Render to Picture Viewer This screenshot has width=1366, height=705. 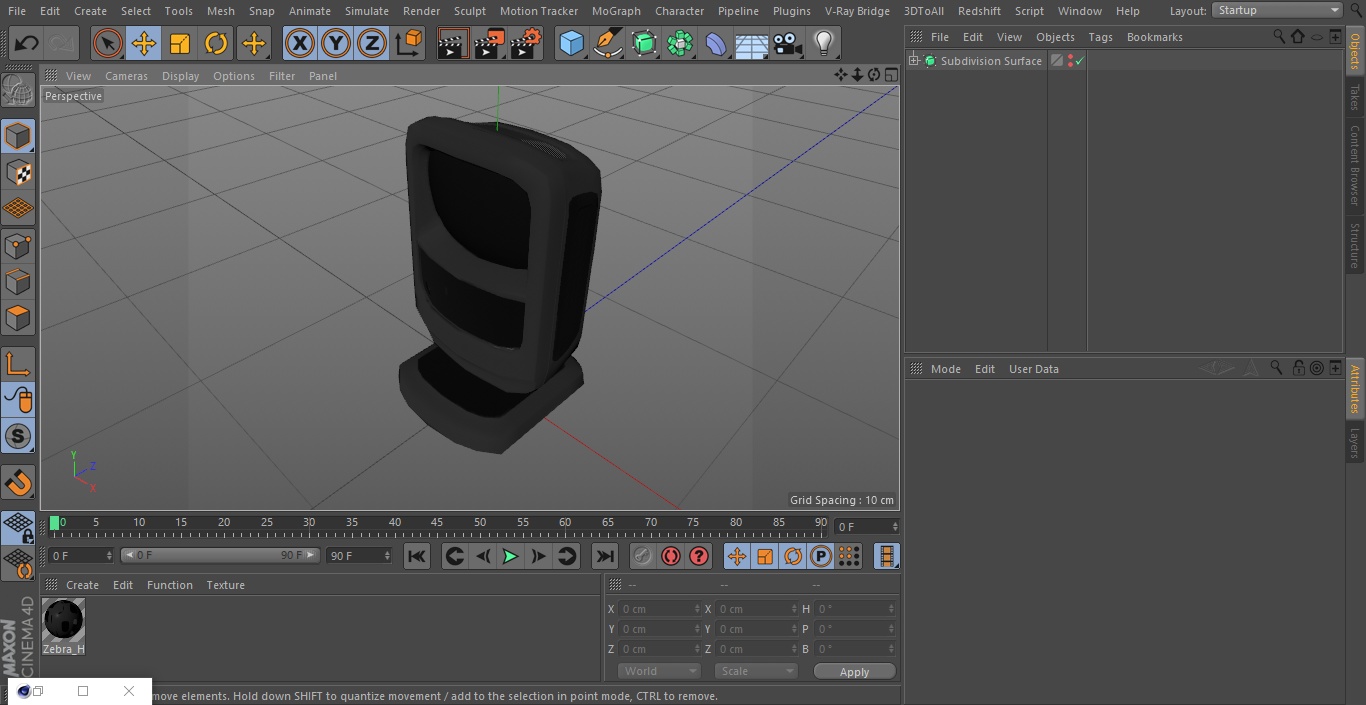[x=489, y=43]
